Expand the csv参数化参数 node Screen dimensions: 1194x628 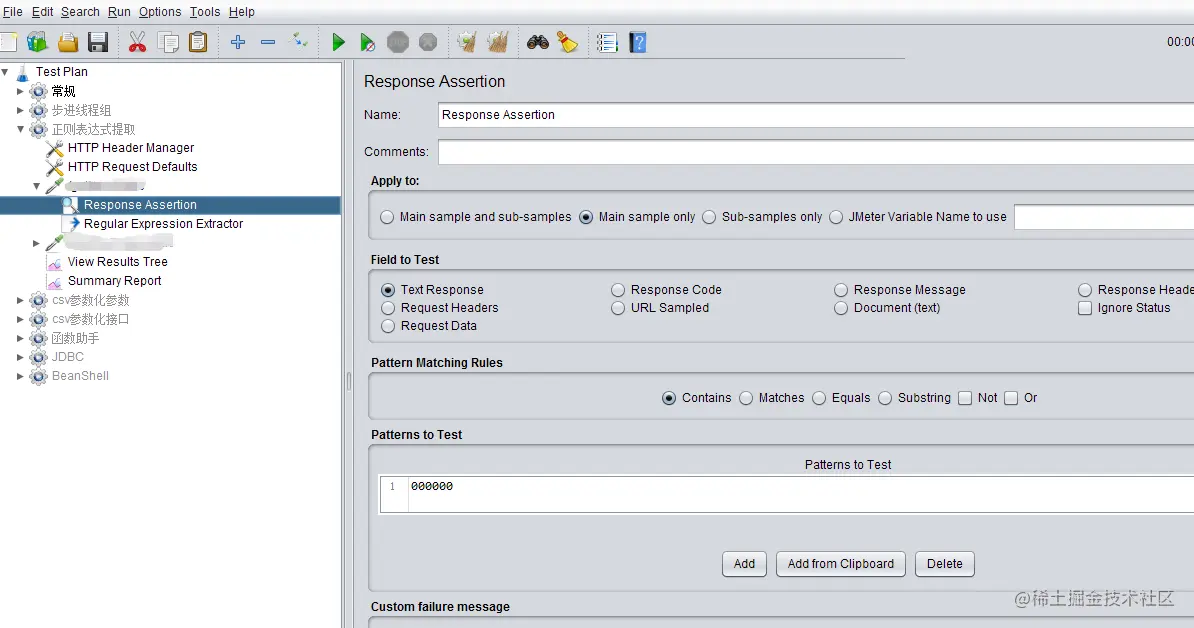pyautogui.click(x=20, y=301)
